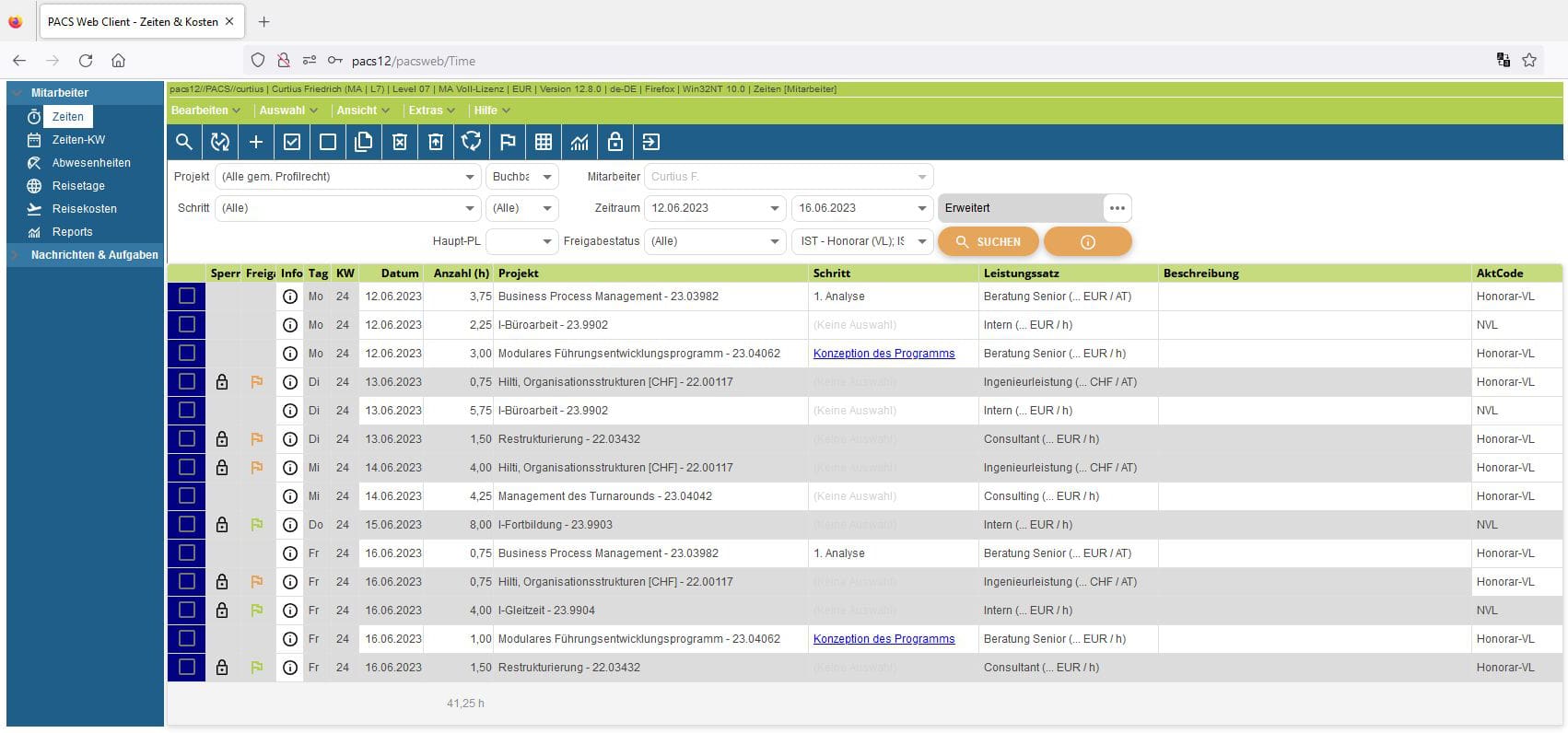Tick checkbox for I-Büroarbeit 13.06.2023 row

coord(187,411)
